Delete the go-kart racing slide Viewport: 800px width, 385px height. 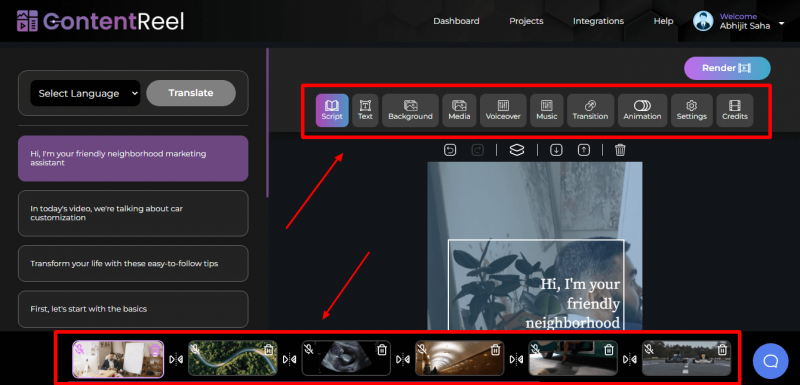pos(722,350)
